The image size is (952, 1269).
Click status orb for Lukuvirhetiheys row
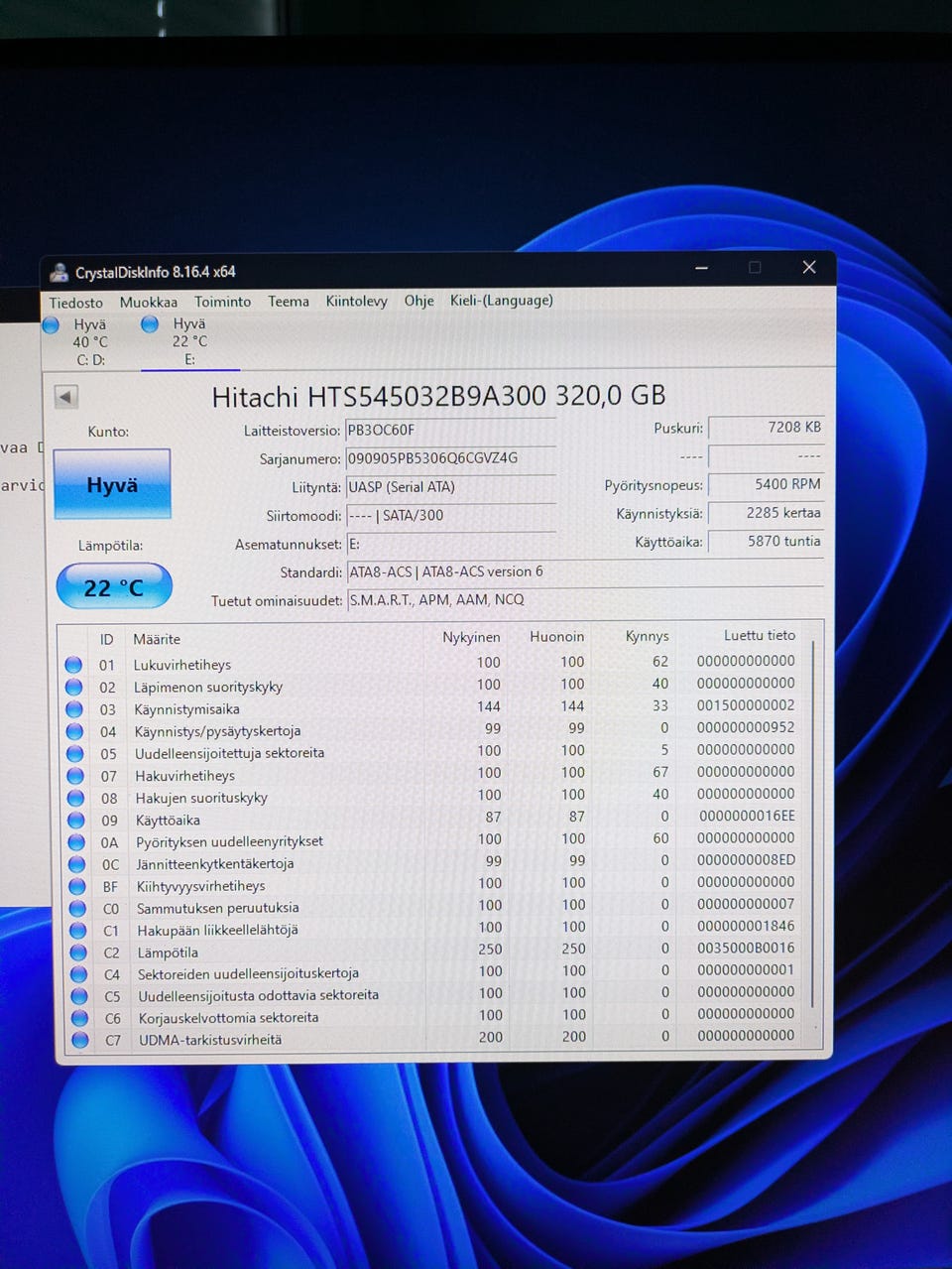pos(73,665)
